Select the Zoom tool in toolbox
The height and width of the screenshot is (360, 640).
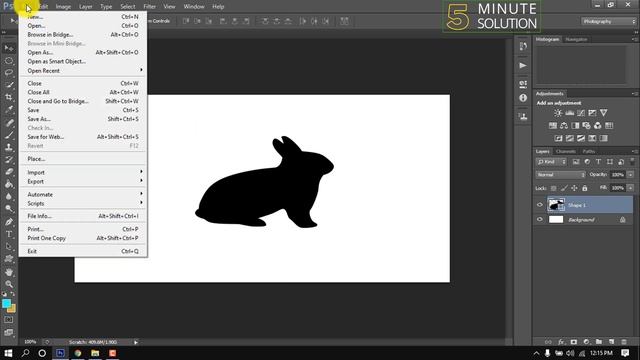pyautogui.click(x=9, y=284)
